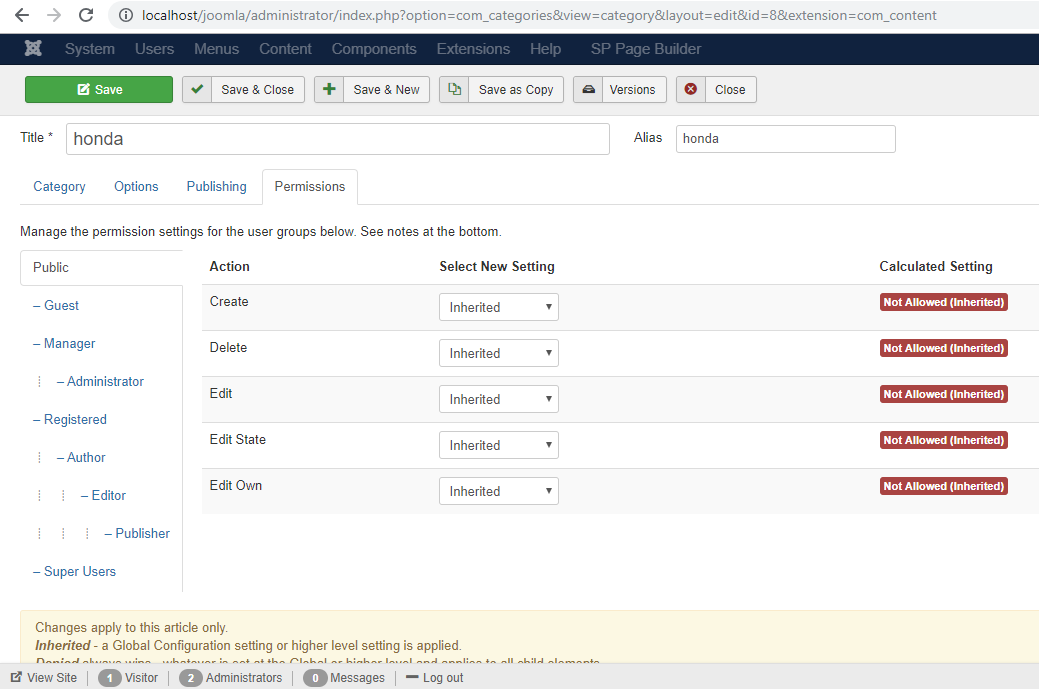Click the Joomla logo icon
The width and height of the screenshot is (1039, 689).
(x=34, y=49)
